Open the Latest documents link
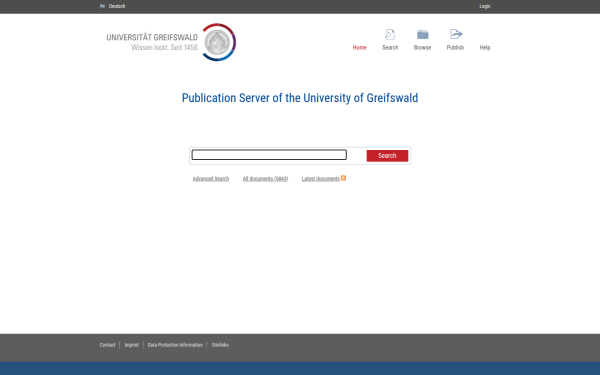Viewport: 600px width, 375px height. coord(320,179)
